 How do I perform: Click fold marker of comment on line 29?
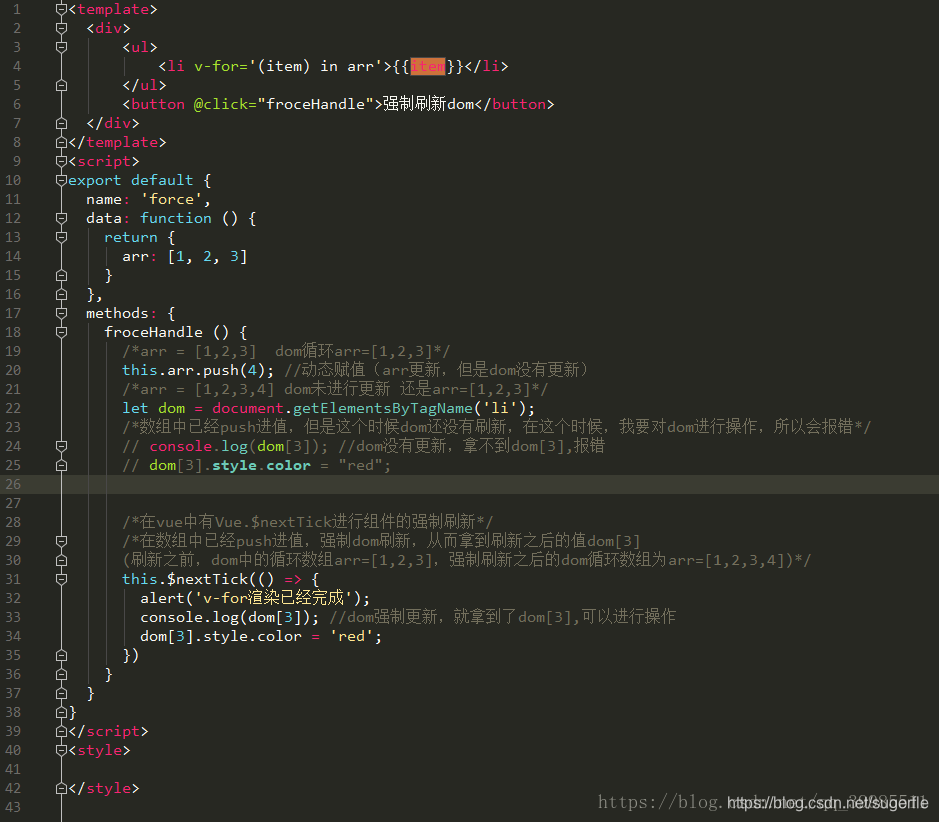point(61,541)
